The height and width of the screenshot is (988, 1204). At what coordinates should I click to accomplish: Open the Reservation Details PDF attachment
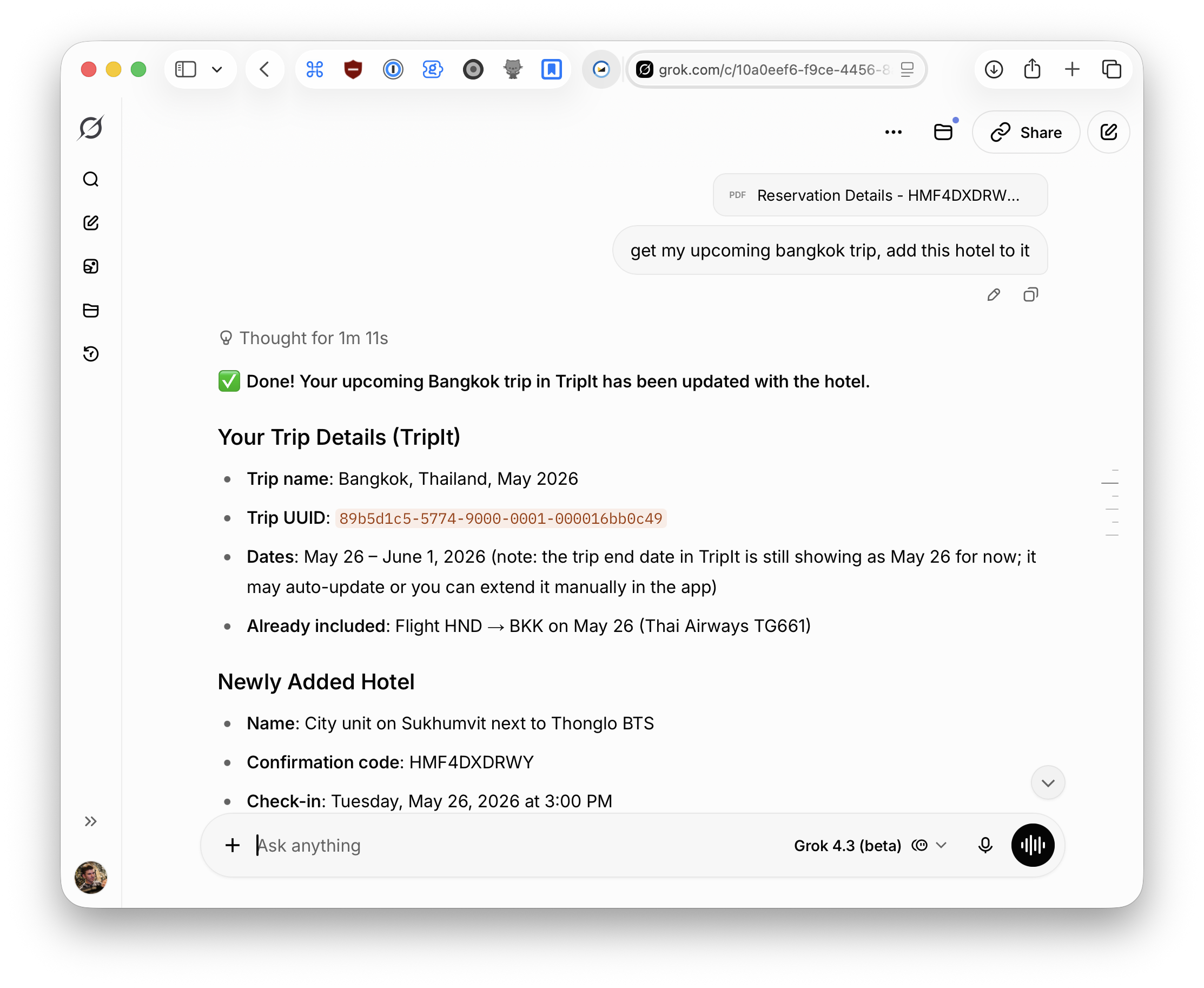click(x=880, y=195)
